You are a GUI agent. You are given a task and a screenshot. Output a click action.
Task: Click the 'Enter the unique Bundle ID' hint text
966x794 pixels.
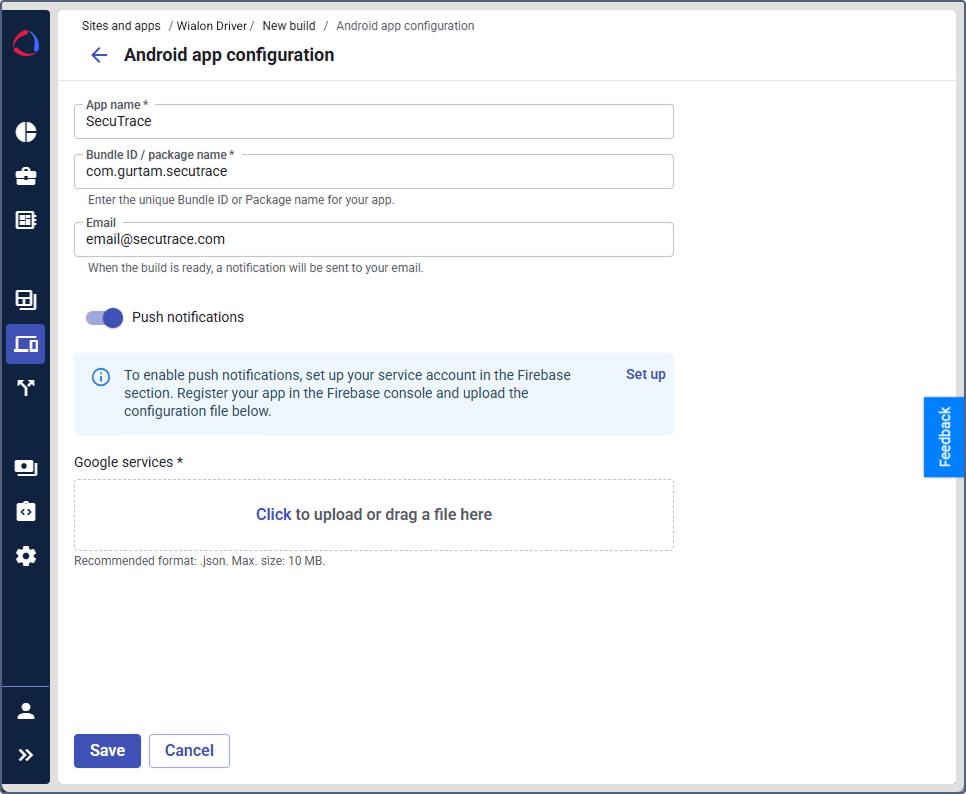[241, 200]
